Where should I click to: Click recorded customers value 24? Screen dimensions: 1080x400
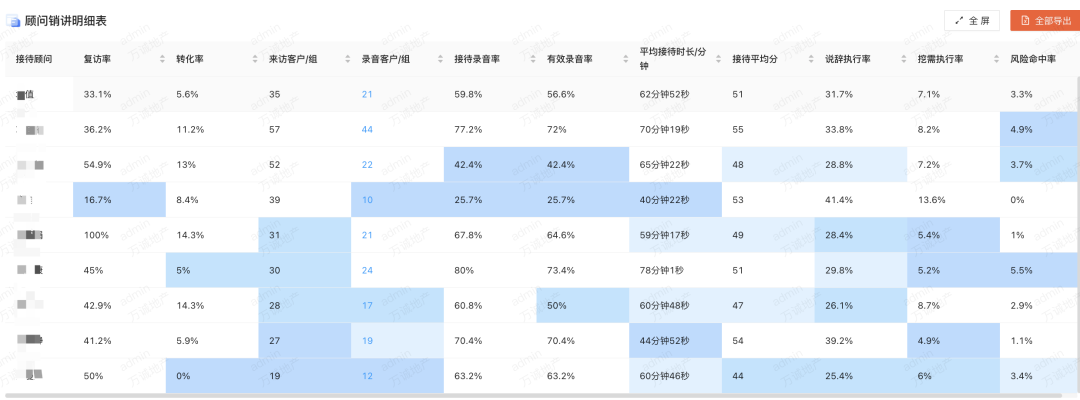point(367,270)
